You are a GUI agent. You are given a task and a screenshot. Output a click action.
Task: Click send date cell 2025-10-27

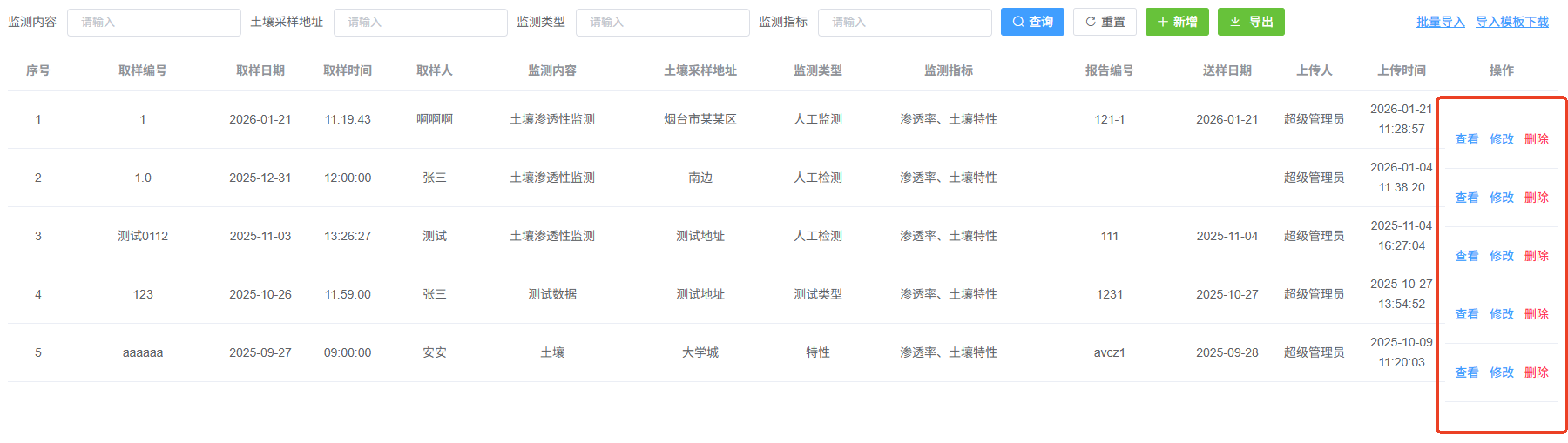1227,294
